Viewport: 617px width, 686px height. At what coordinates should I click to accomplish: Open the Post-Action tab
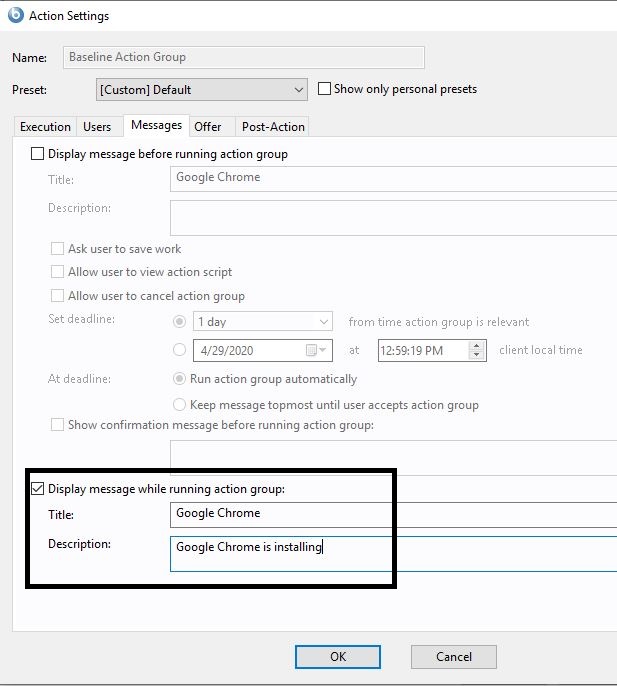click(273, 126)
